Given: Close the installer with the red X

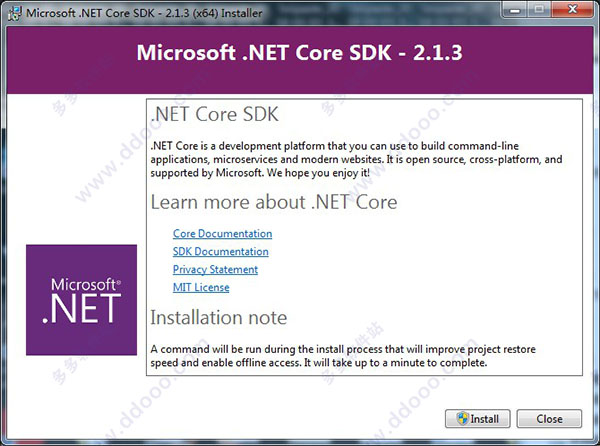Looking at the screenshot, I should pyautogui.click(x=572, y=10).
